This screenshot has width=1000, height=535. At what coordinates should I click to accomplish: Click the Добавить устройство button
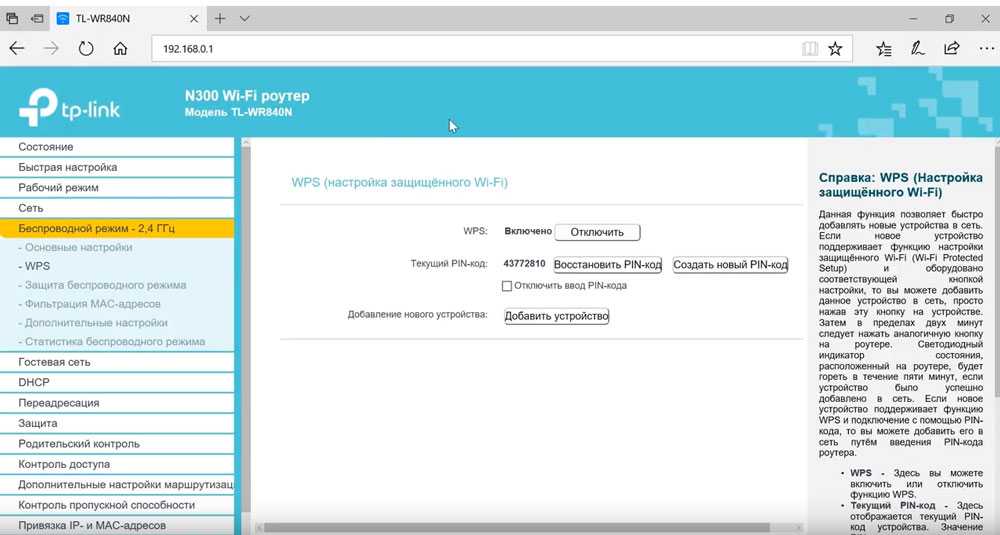tap(556, 316)
